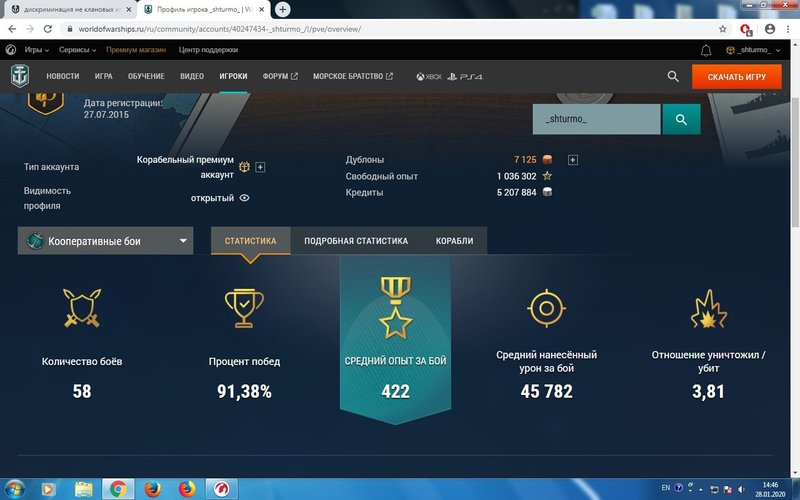The width and height of the screenshot is (800, 500).
Task: Click the destroyed/killed ratio explosion icon
Action: (708, 309)
